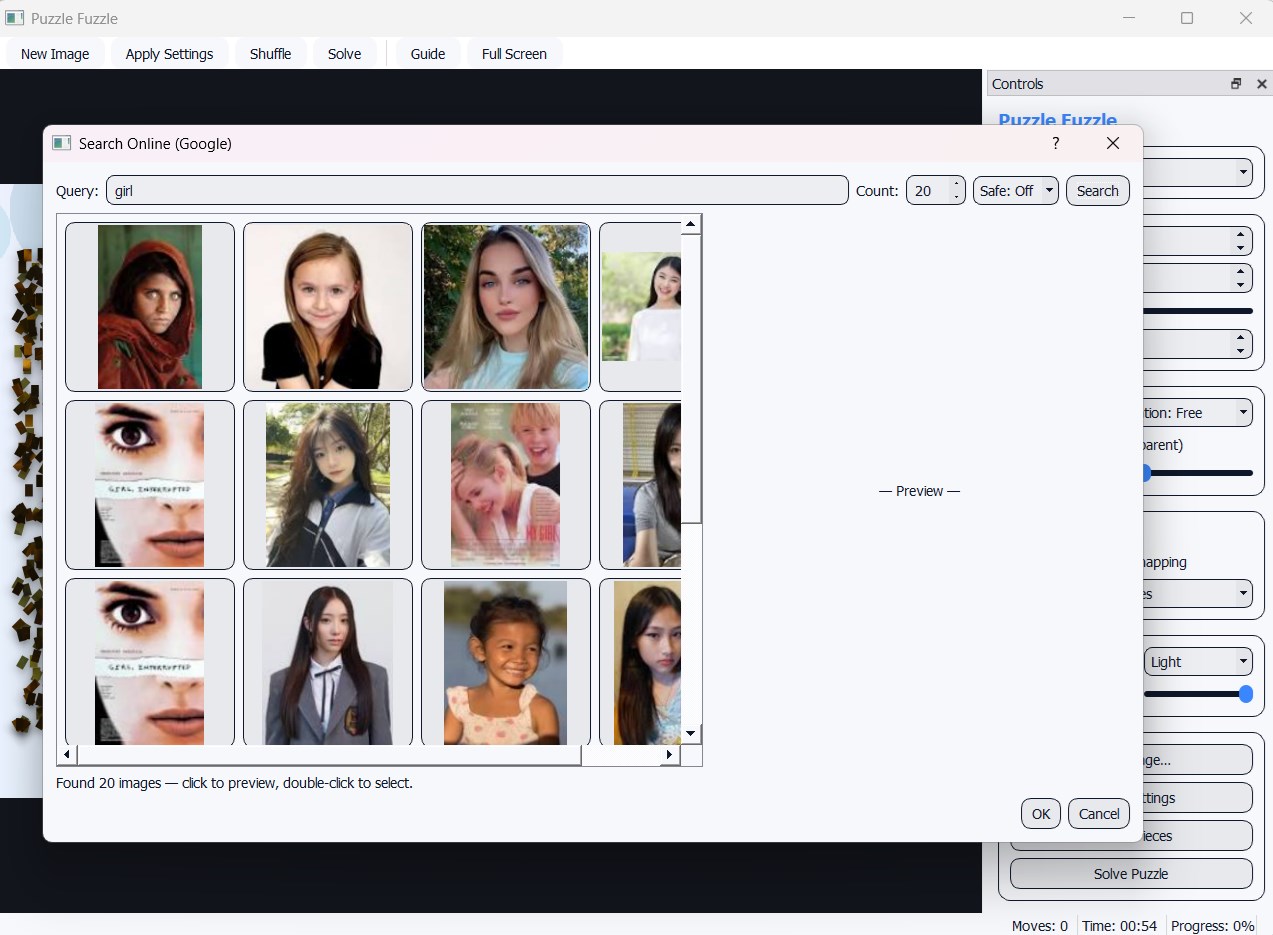1273x935 pixels.
Task: Open the Safe: Off dropdown
Action: point(1015,191)
